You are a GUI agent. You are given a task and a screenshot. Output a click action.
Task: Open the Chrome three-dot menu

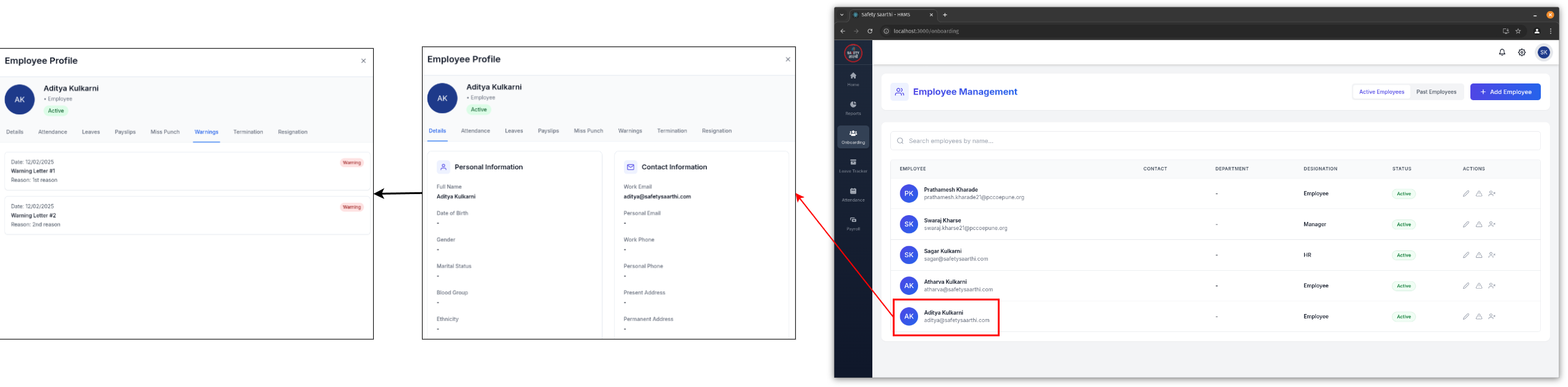point(1551,31)
